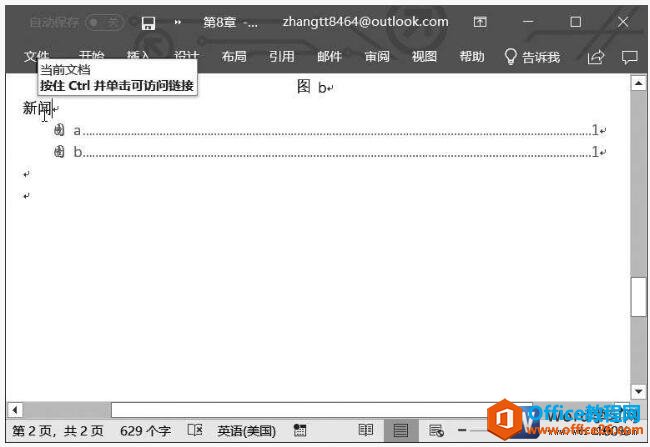Click the zoom out minus button
The width and height of the screenshot is (650, 447).
462,430
